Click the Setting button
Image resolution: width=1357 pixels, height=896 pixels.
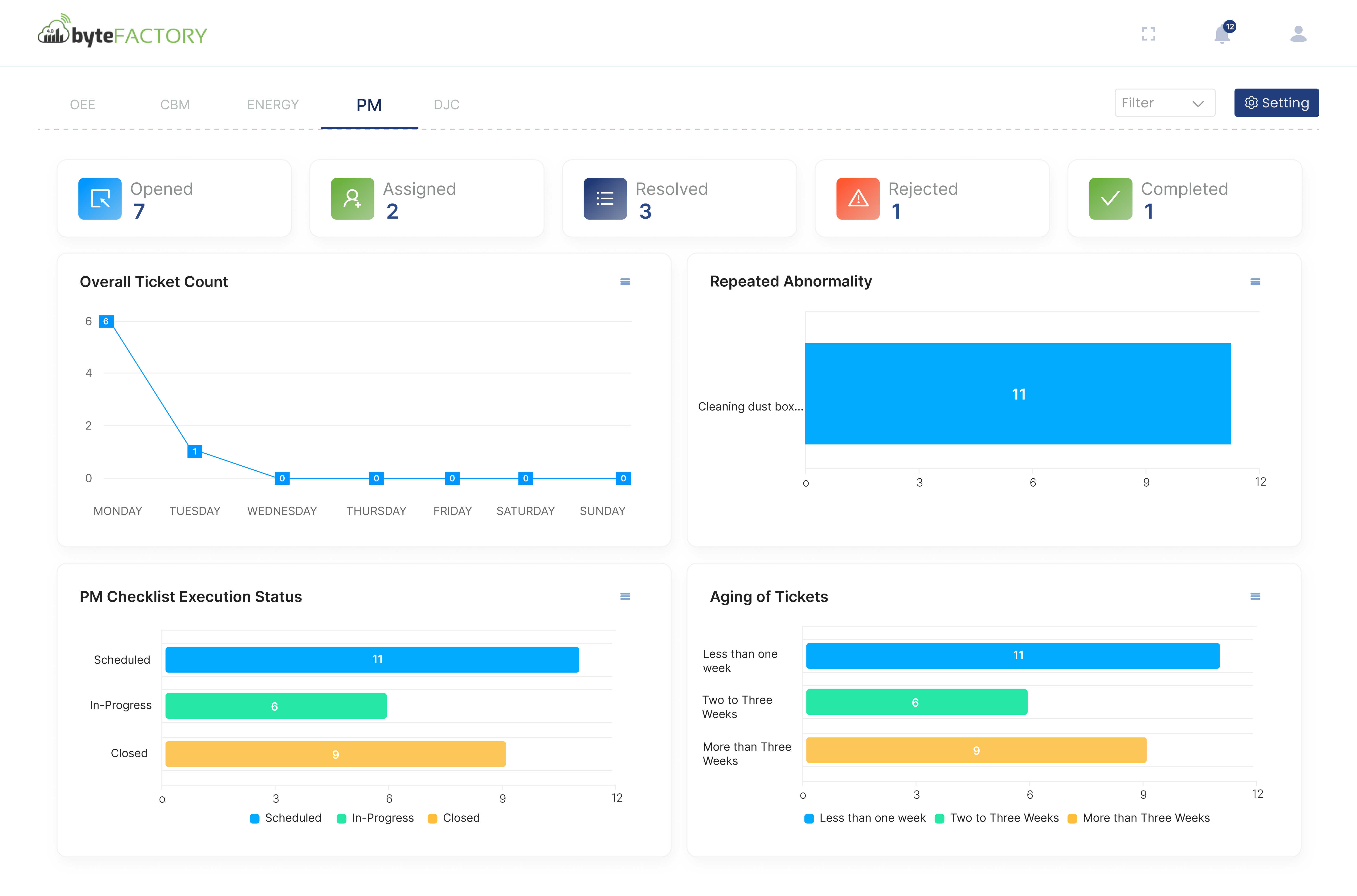click(1276, 103)
